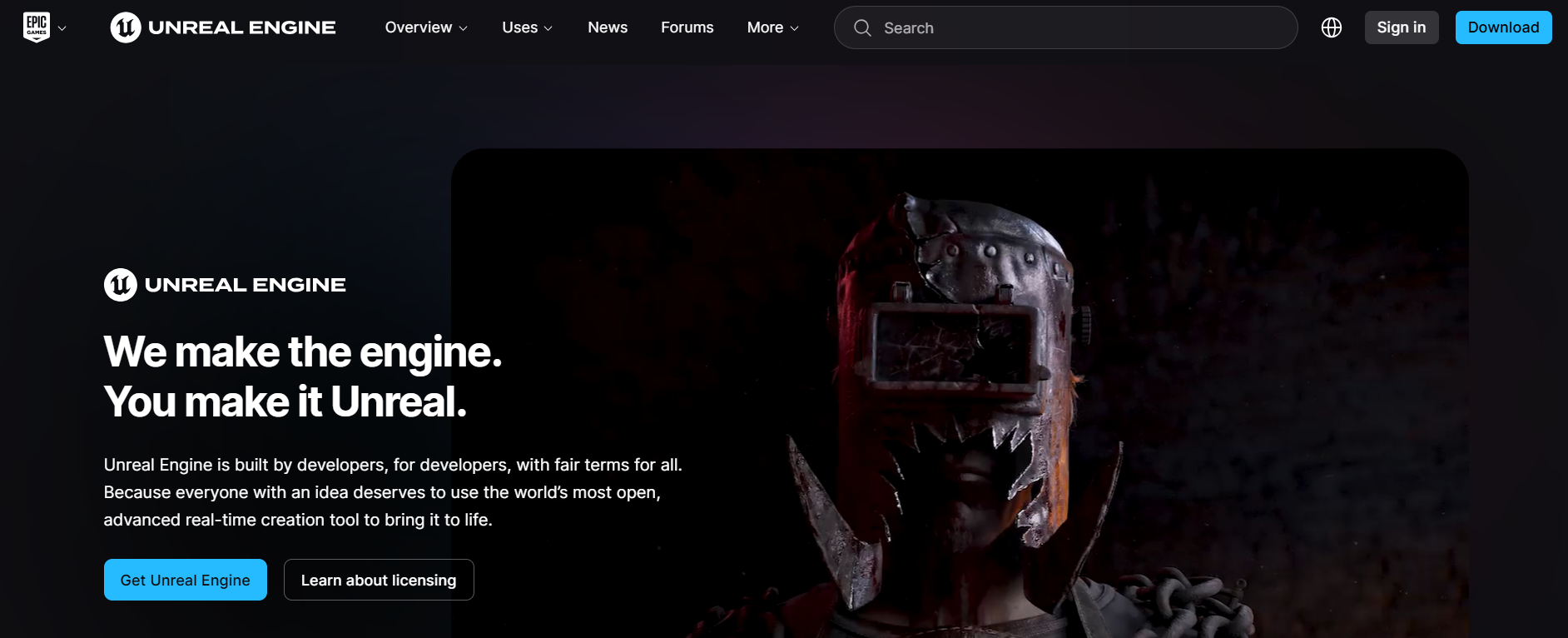1568x638 pixels.
Task: Click the Epic Games shield logo
Action: click(37, 27)
